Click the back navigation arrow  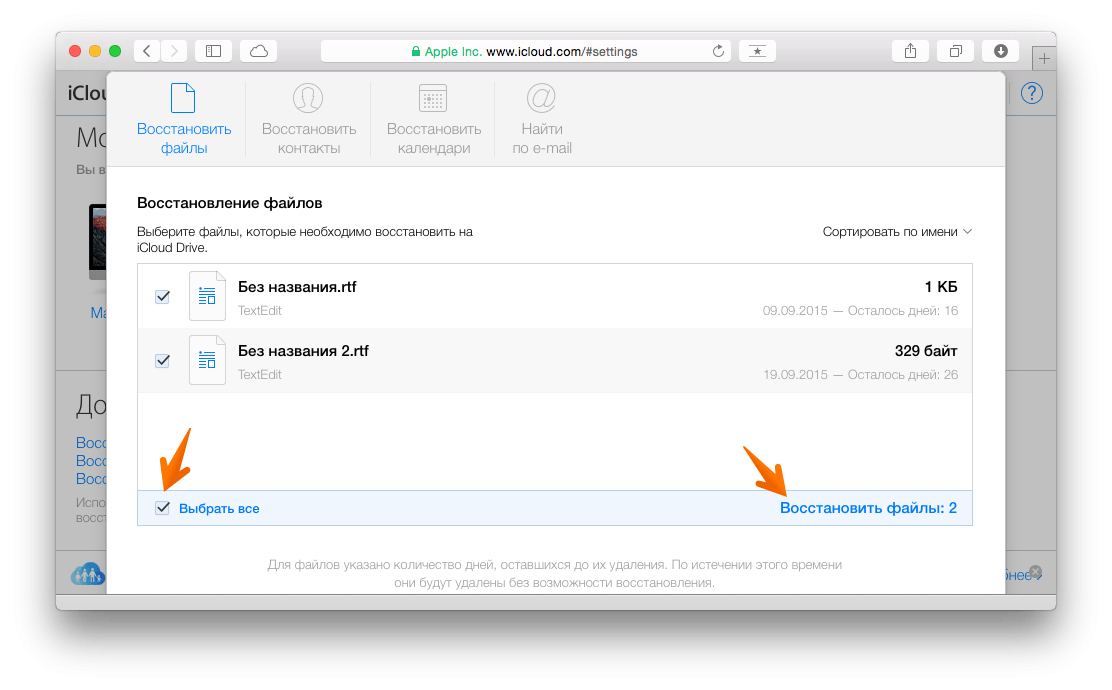[147, 51]
